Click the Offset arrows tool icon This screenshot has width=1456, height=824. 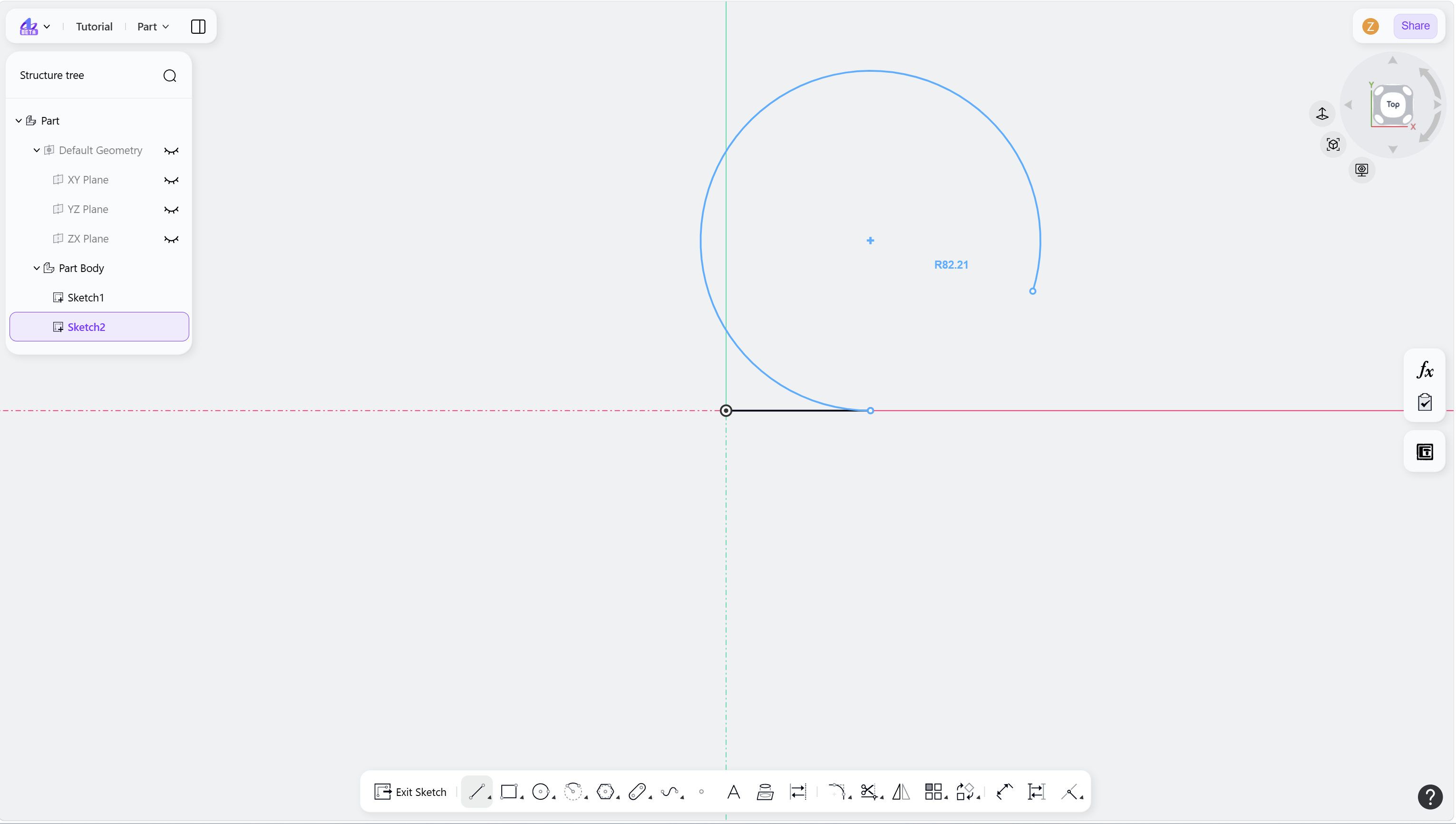pyautogui.click(x=797, y=791)
